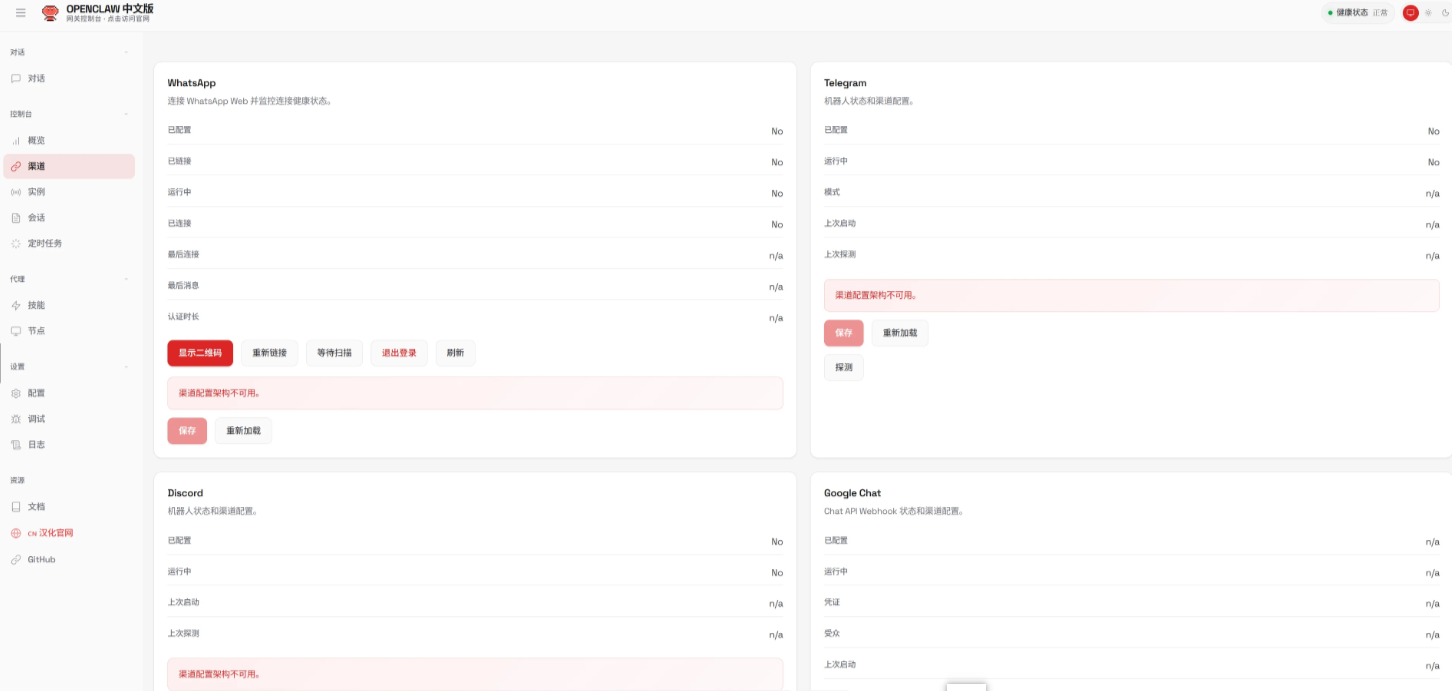Click 健康状态 health status indicator
1452x691 pixels.
[x=1357, y=13]
